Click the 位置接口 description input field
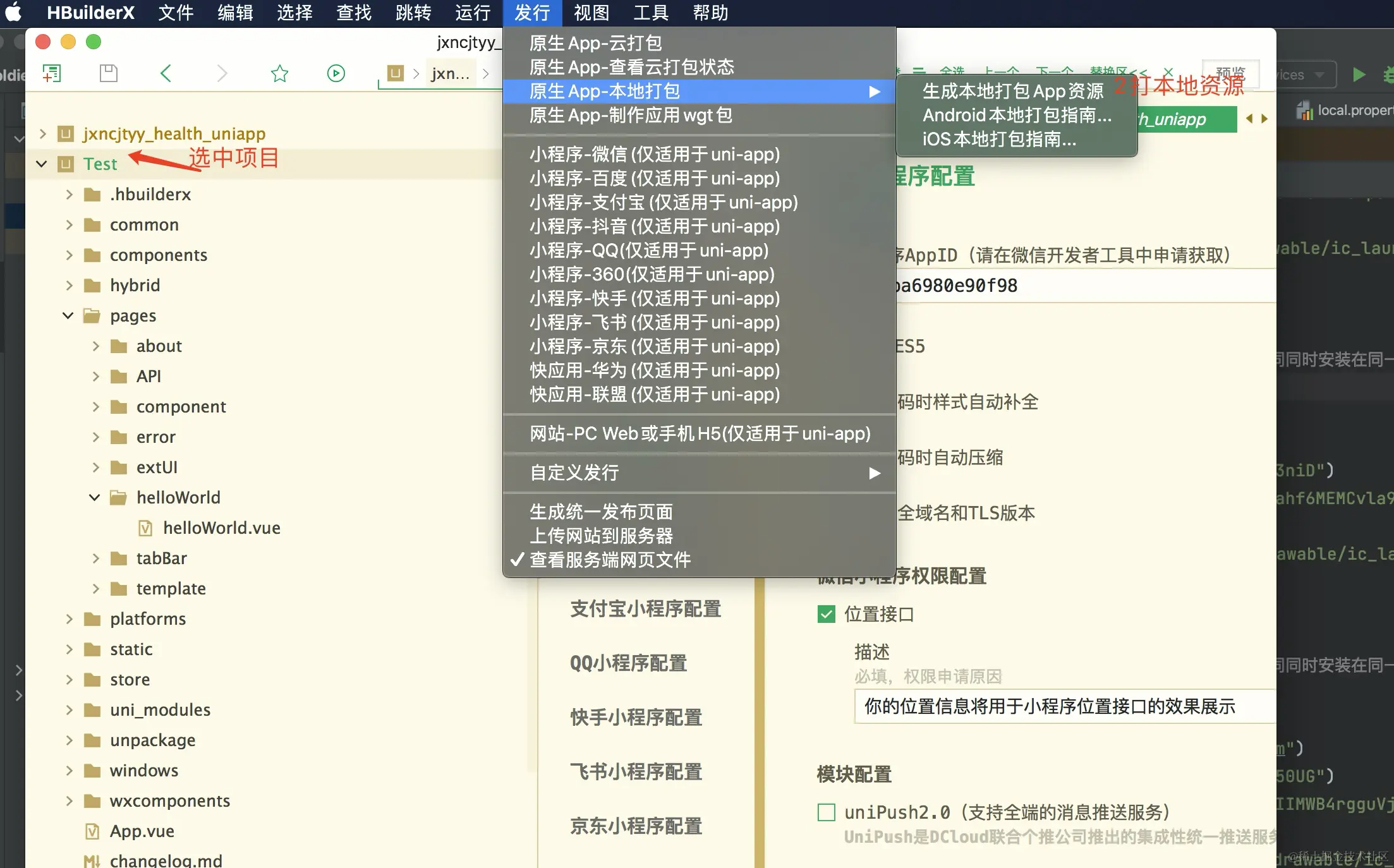This screenshot has height=868, width=1394. click(1065, 706)
